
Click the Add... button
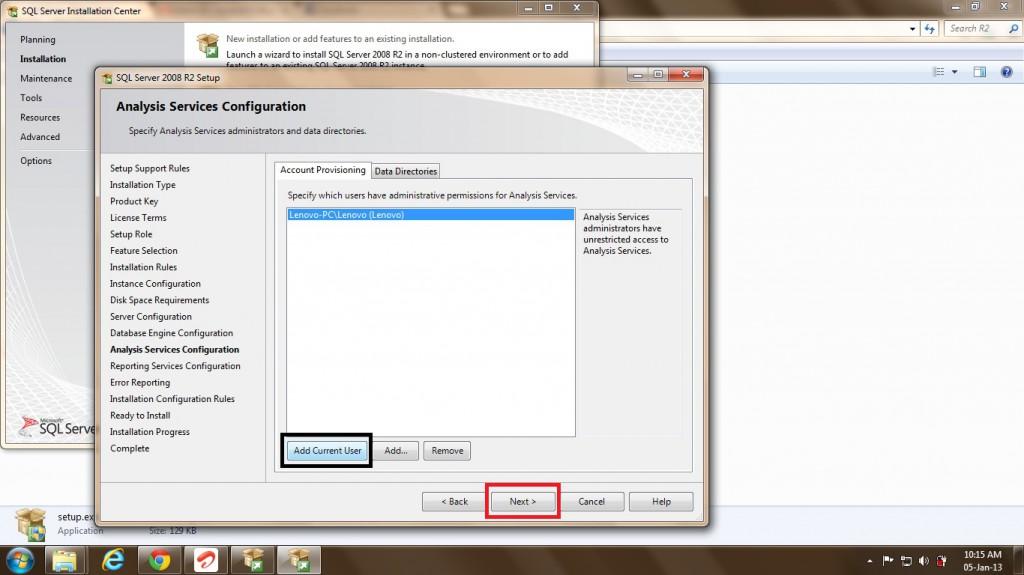(x=396, y=450)
